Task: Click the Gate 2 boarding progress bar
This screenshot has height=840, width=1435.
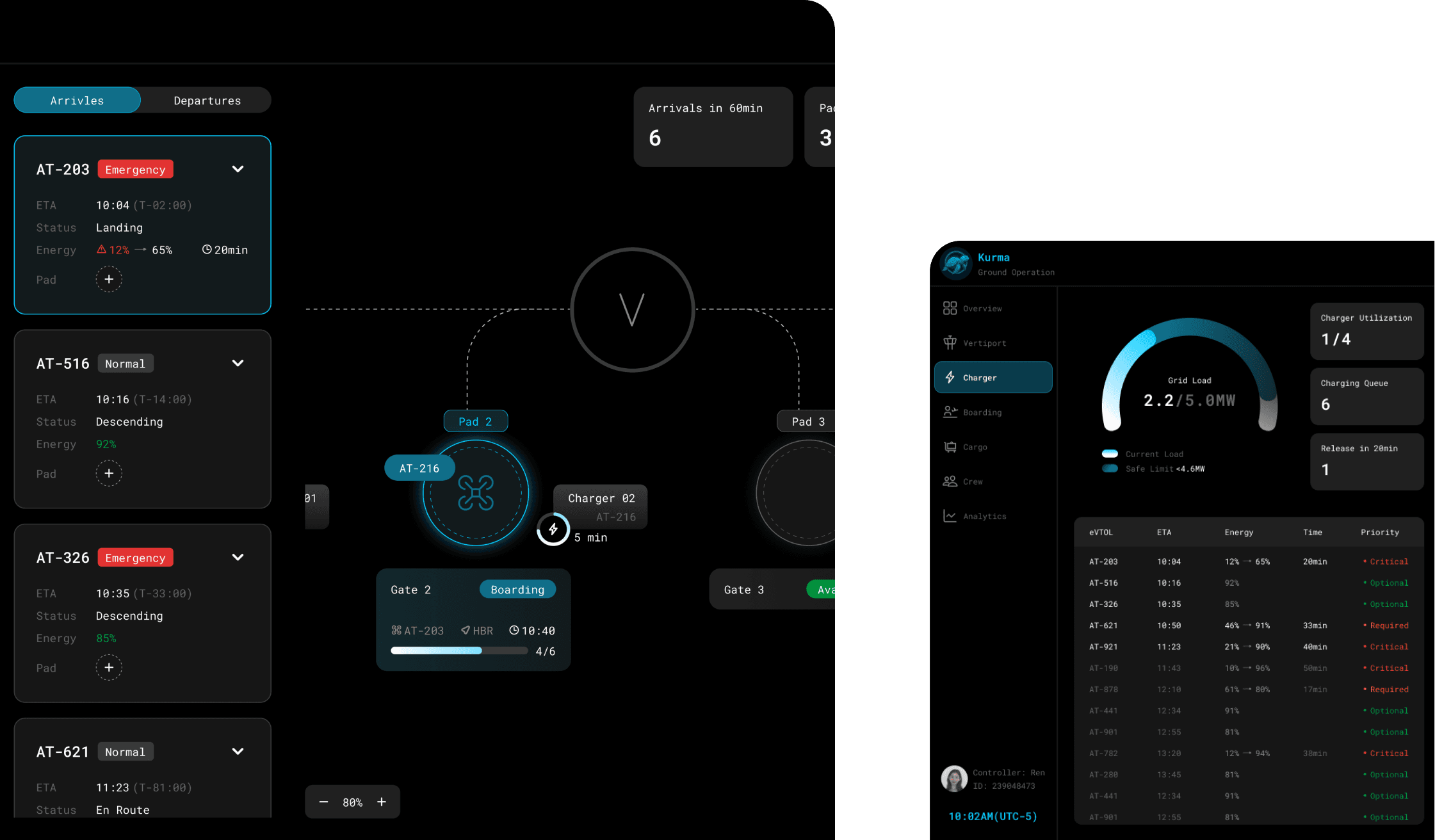Action: 458,650
